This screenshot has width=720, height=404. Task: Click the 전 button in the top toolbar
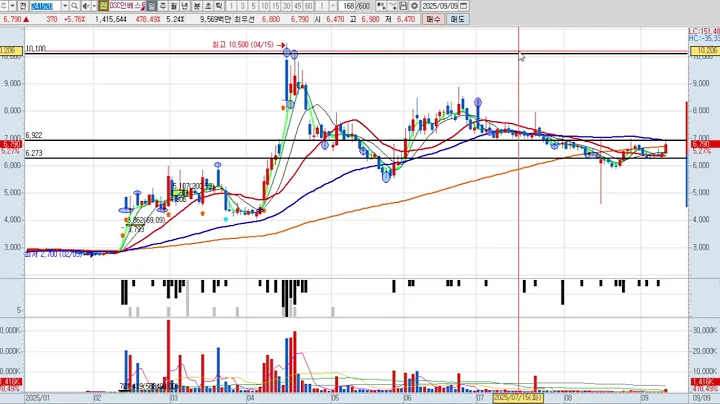point(22,6)
